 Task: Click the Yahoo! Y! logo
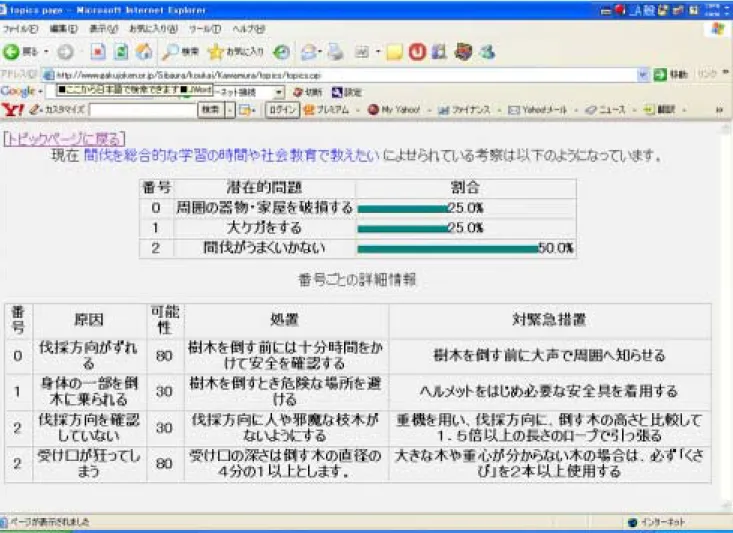coord(12,110)
